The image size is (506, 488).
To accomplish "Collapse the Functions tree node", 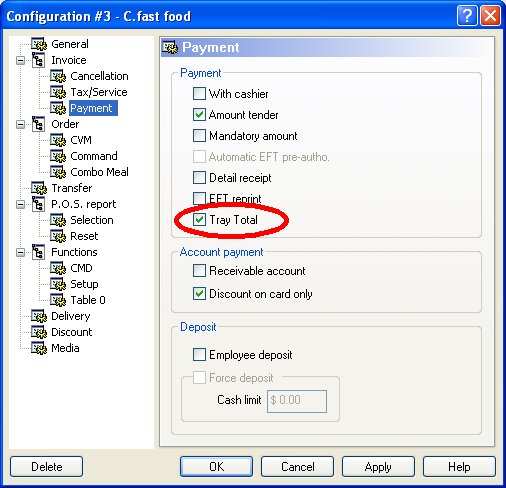I will (21, 252).
